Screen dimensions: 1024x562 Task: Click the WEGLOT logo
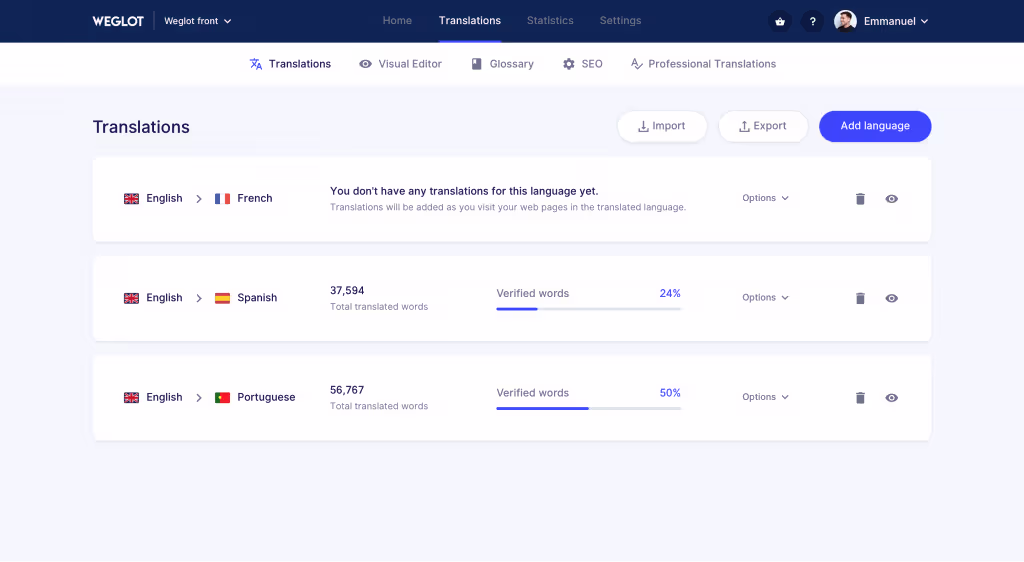118,21
